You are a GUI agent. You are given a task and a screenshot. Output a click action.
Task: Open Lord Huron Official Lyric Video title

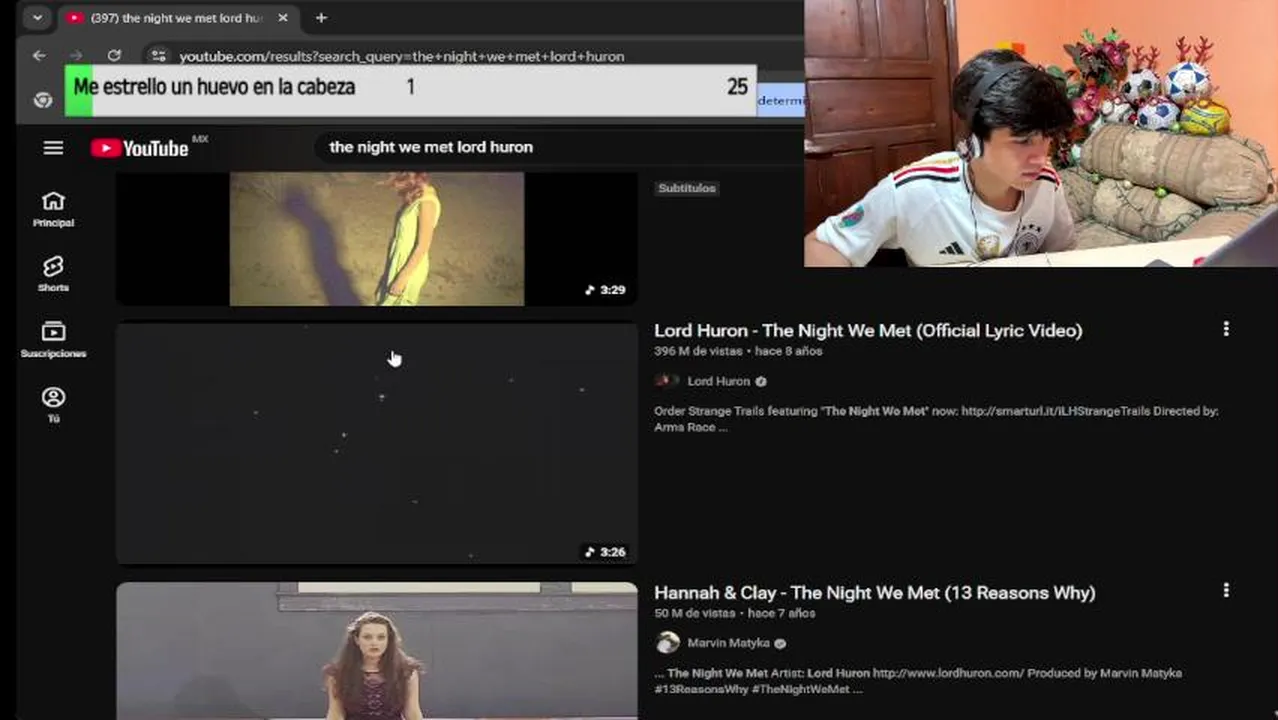click(x=868, y=330)
